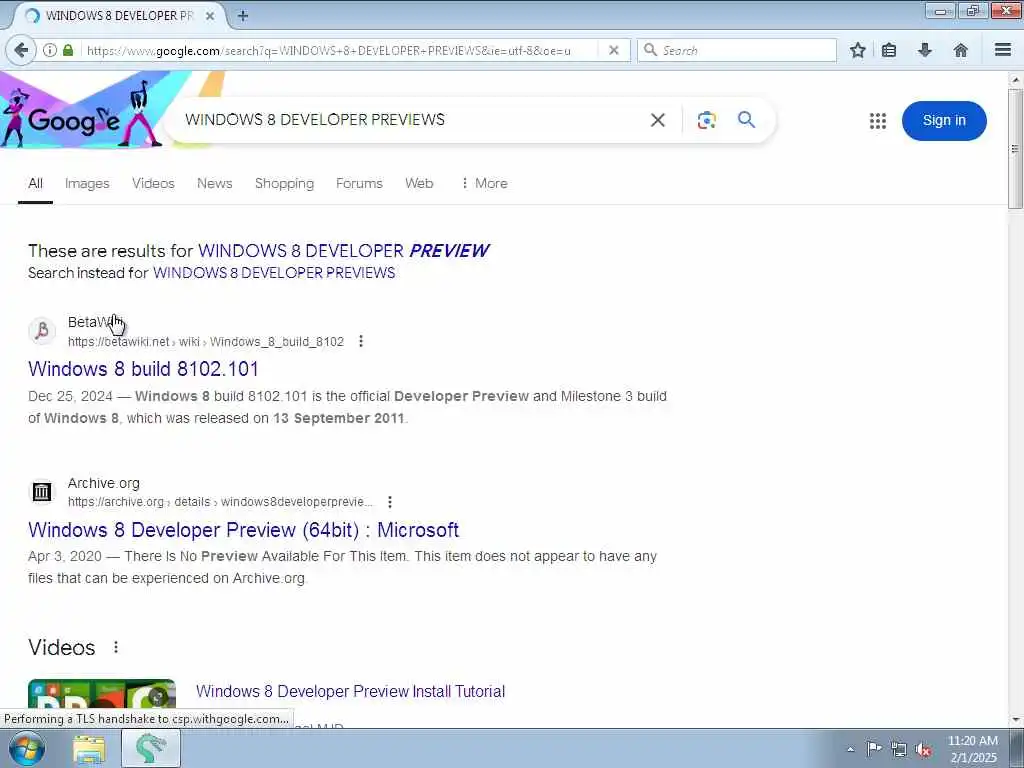The image size is (1024, 768).
Task: Click the Sign in button
Action: (944, 121)
